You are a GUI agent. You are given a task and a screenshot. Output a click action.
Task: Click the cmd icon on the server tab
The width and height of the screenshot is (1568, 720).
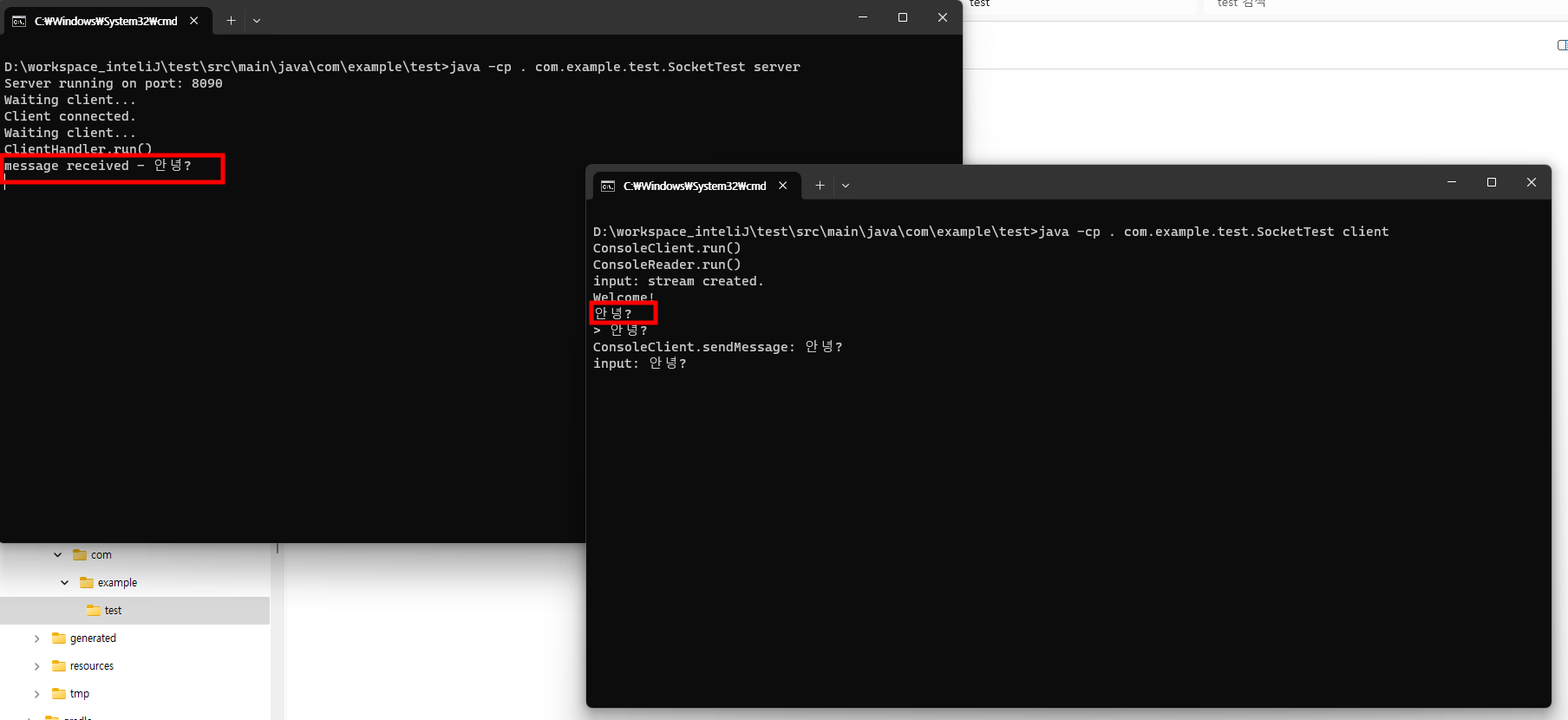(19, 21)
